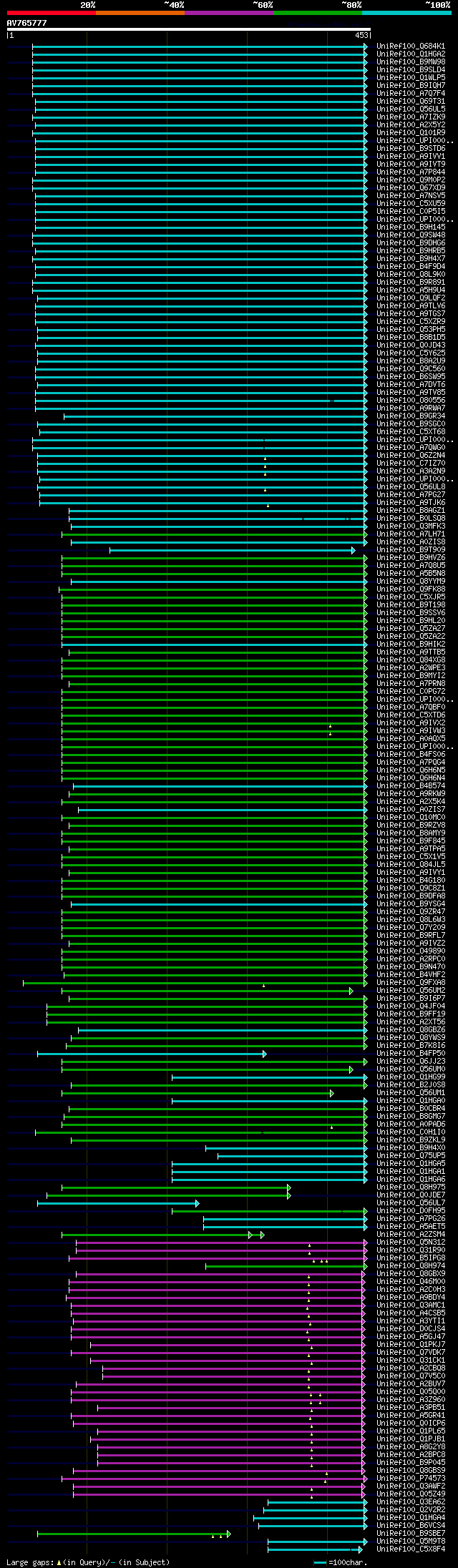458x1568 pixels.
Task: Select the UniRef100_D0FH95 label
Action: [411, 1210]
